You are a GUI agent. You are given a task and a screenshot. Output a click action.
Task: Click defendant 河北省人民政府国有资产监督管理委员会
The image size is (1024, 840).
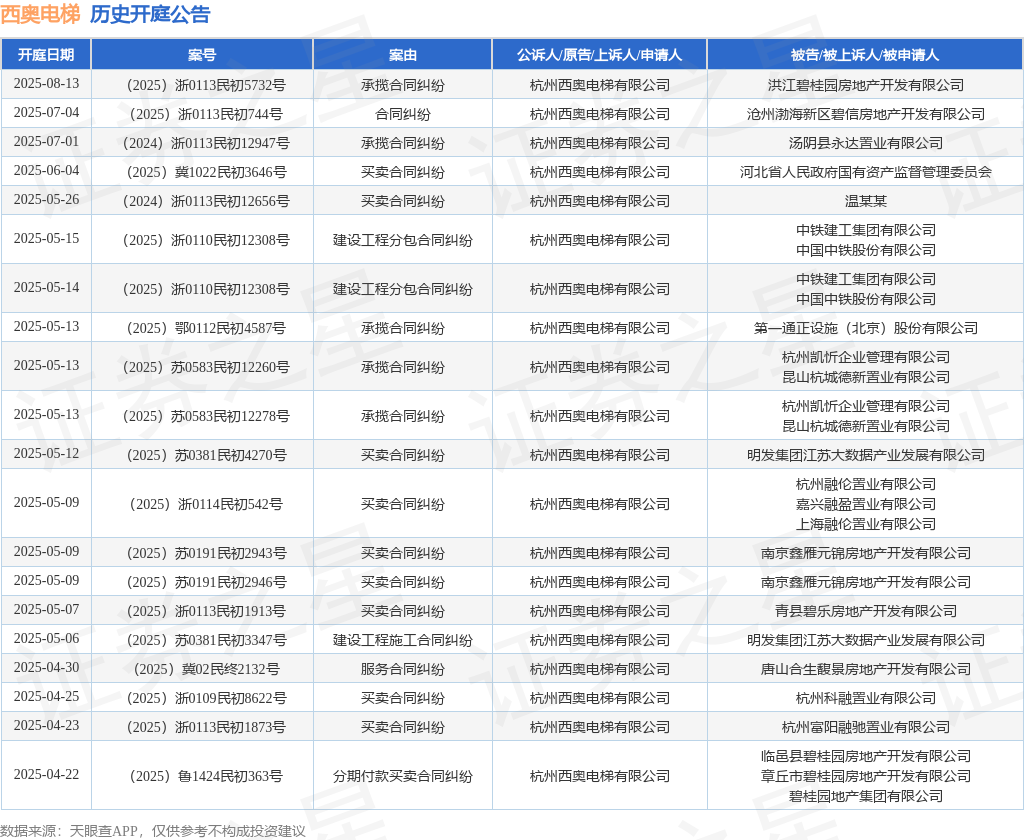click(866, 172)
